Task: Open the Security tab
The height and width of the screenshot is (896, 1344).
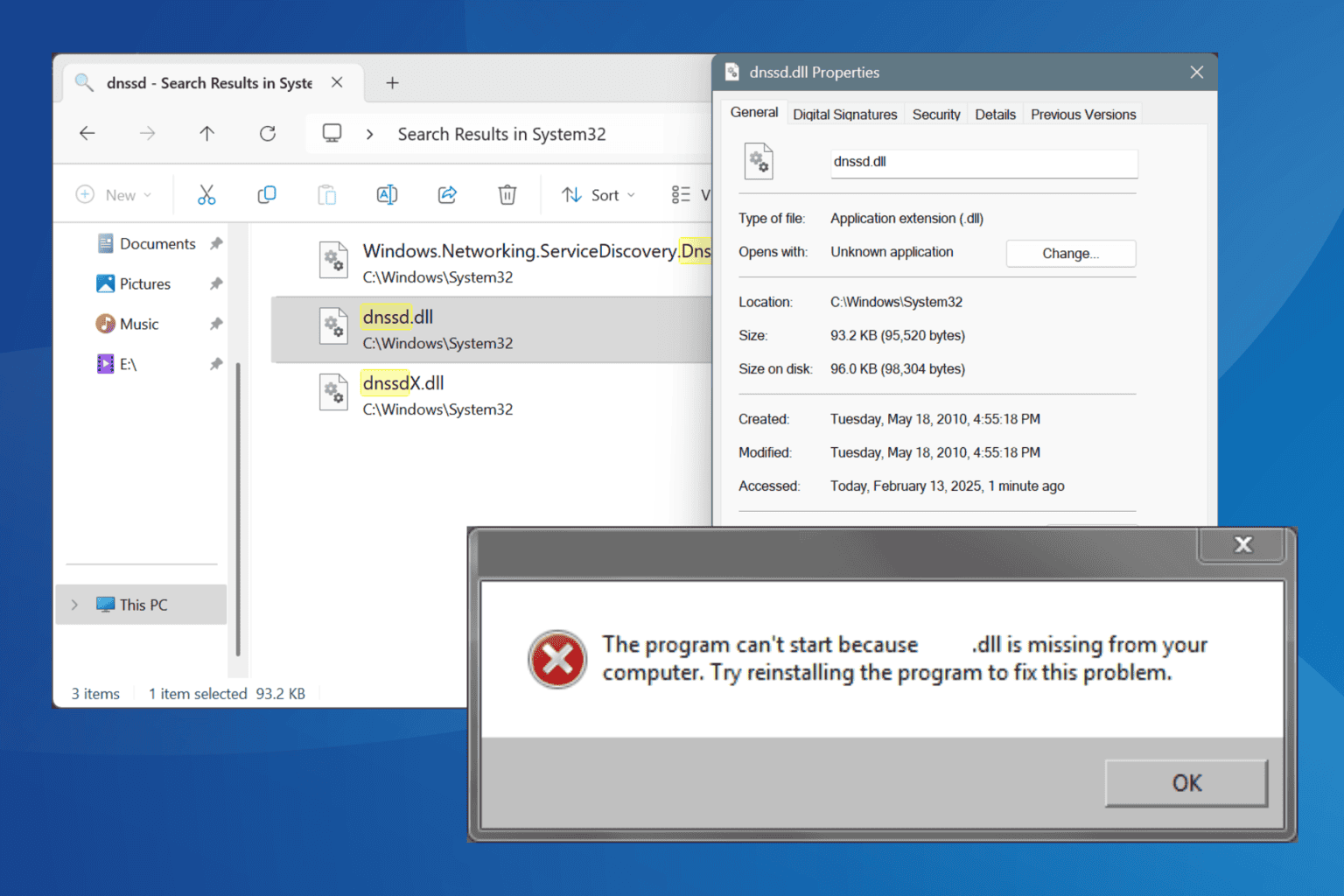Action: 936,115
